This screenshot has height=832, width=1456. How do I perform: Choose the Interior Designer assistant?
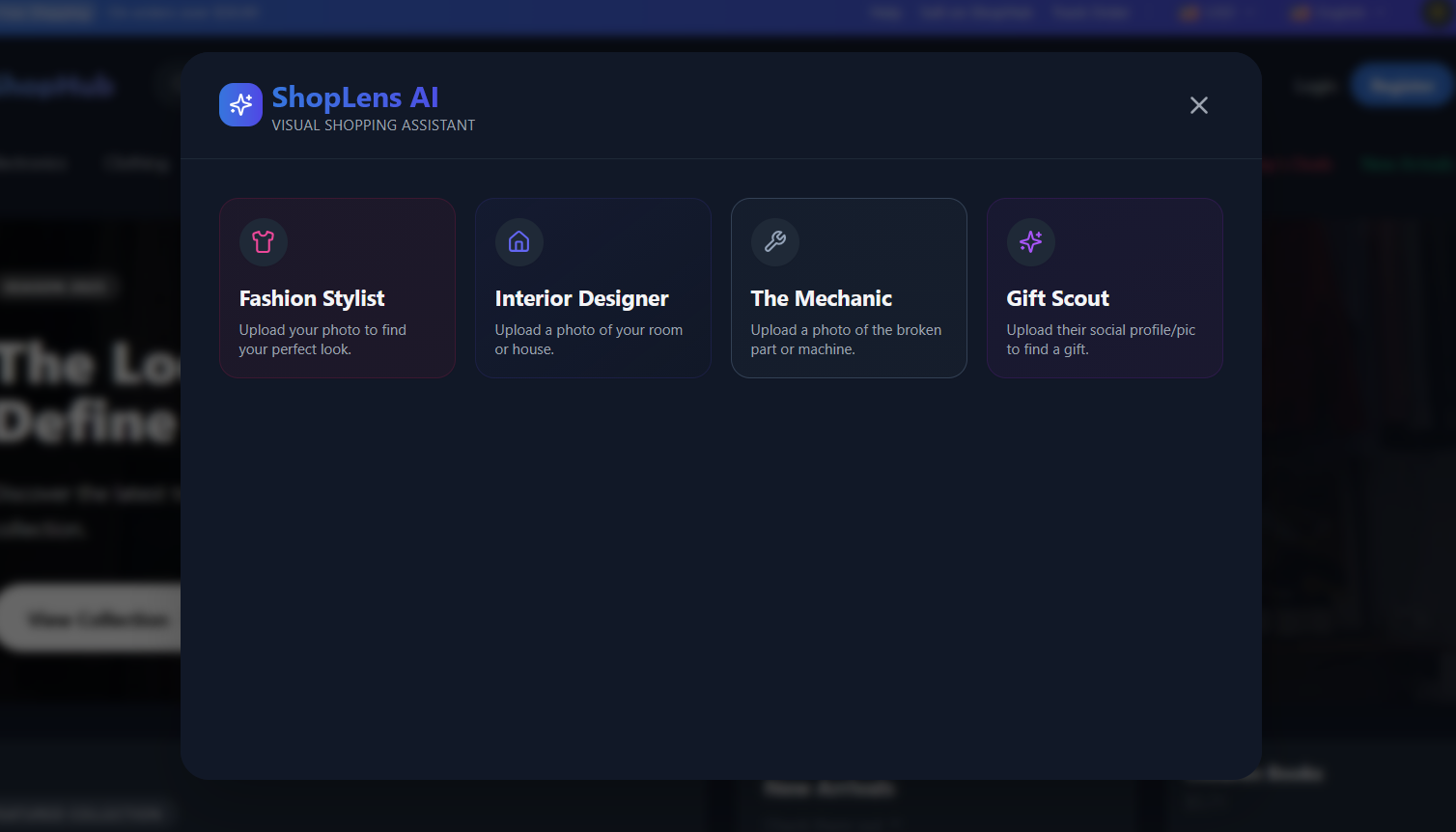[x=593, y=288]
